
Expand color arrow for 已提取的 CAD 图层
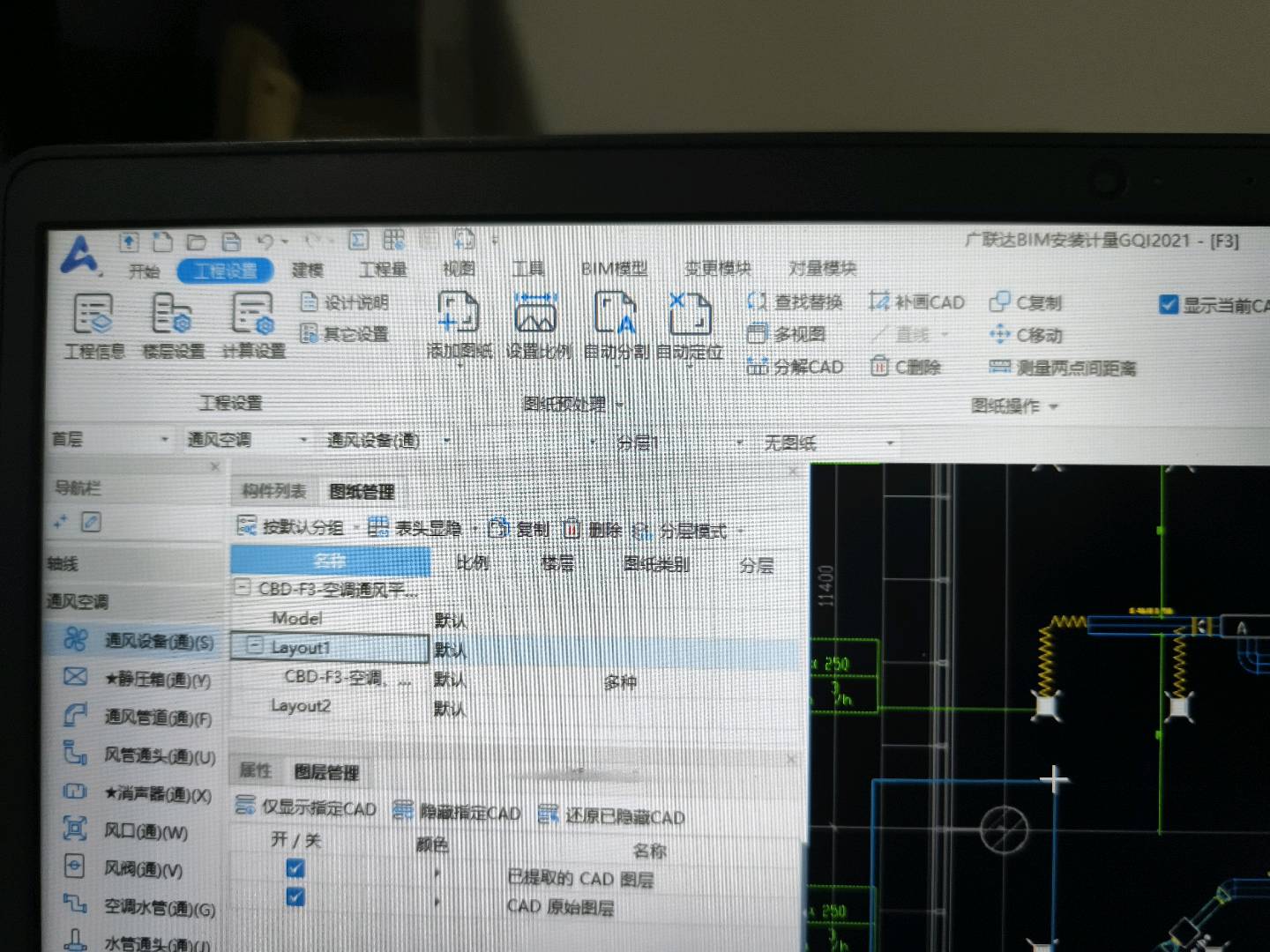pos(438,874)
